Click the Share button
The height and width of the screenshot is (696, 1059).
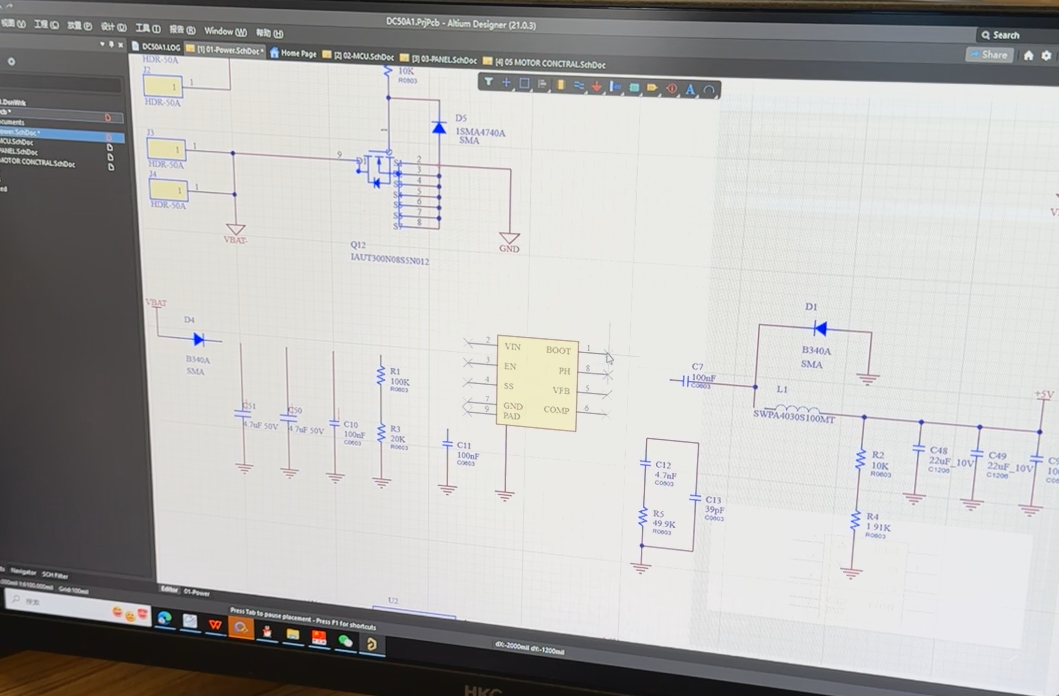(x=990, y=55)
